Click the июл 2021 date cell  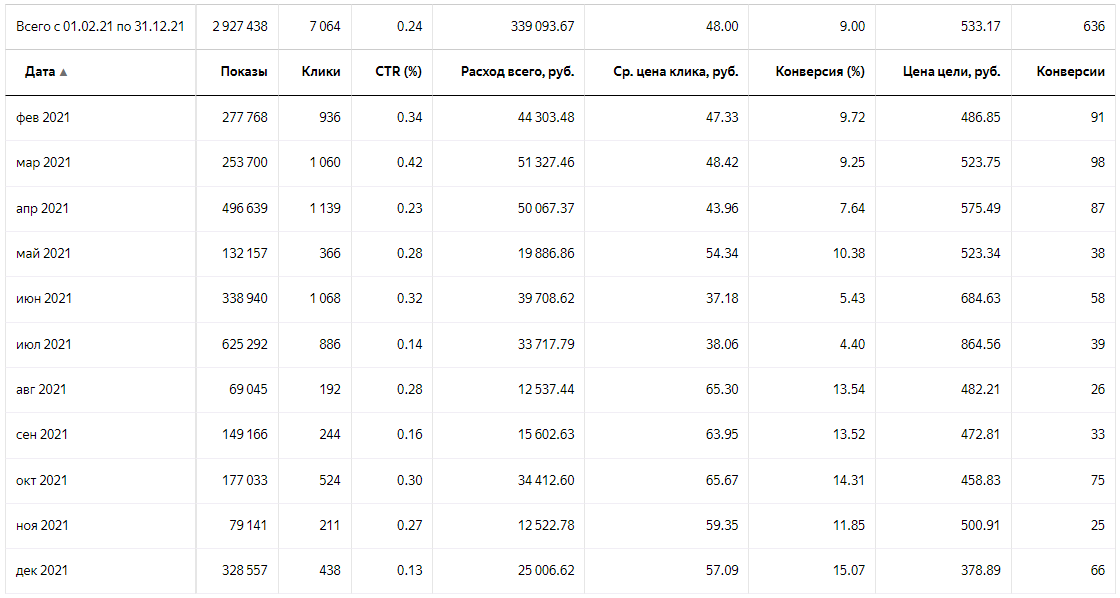pyautogui.click(x=43, y=344)
